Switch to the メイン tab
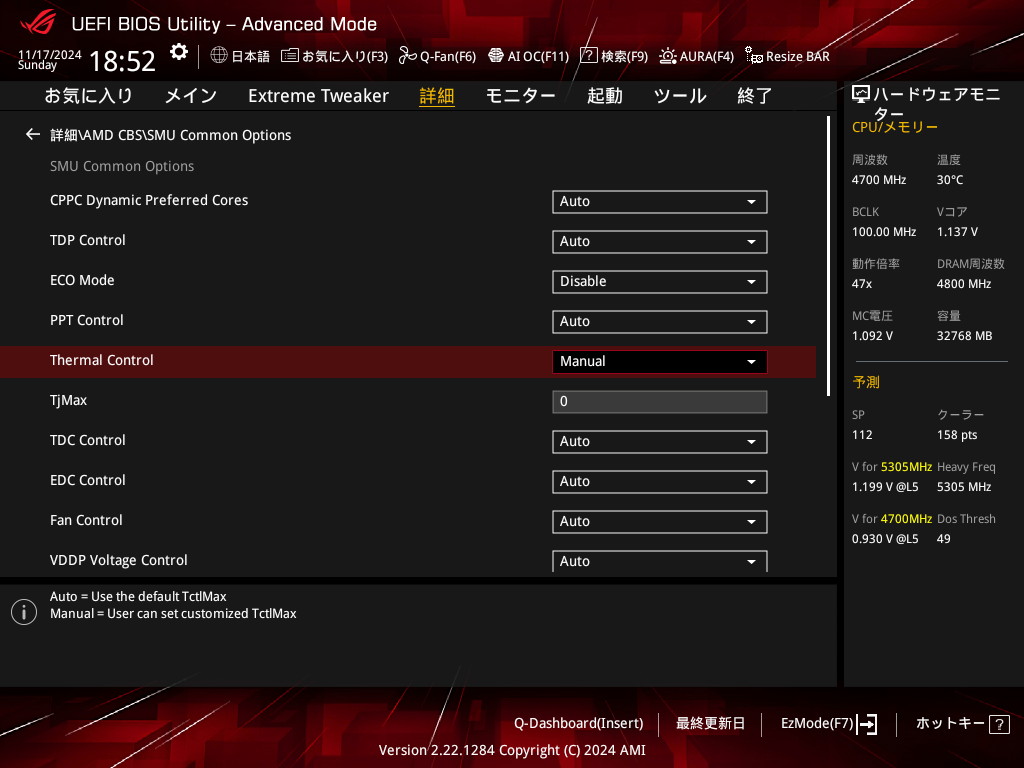The width and height of the screenshot is (1024, 768). coord(191,96)
